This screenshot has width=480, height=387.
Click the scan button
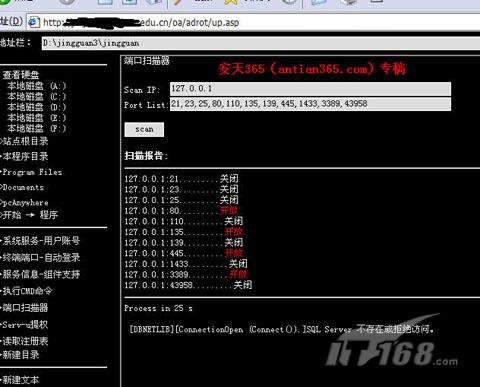click(144, 129)
